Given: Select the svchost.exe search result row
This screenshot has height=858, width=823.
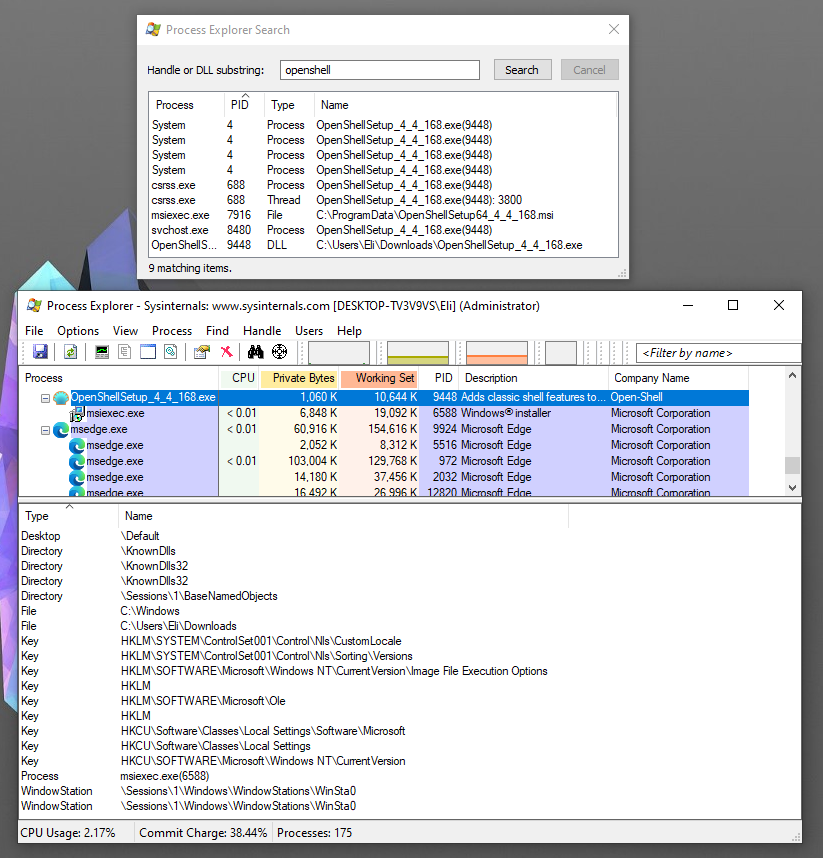Looking at the screenshot, I should coord(383,230).
